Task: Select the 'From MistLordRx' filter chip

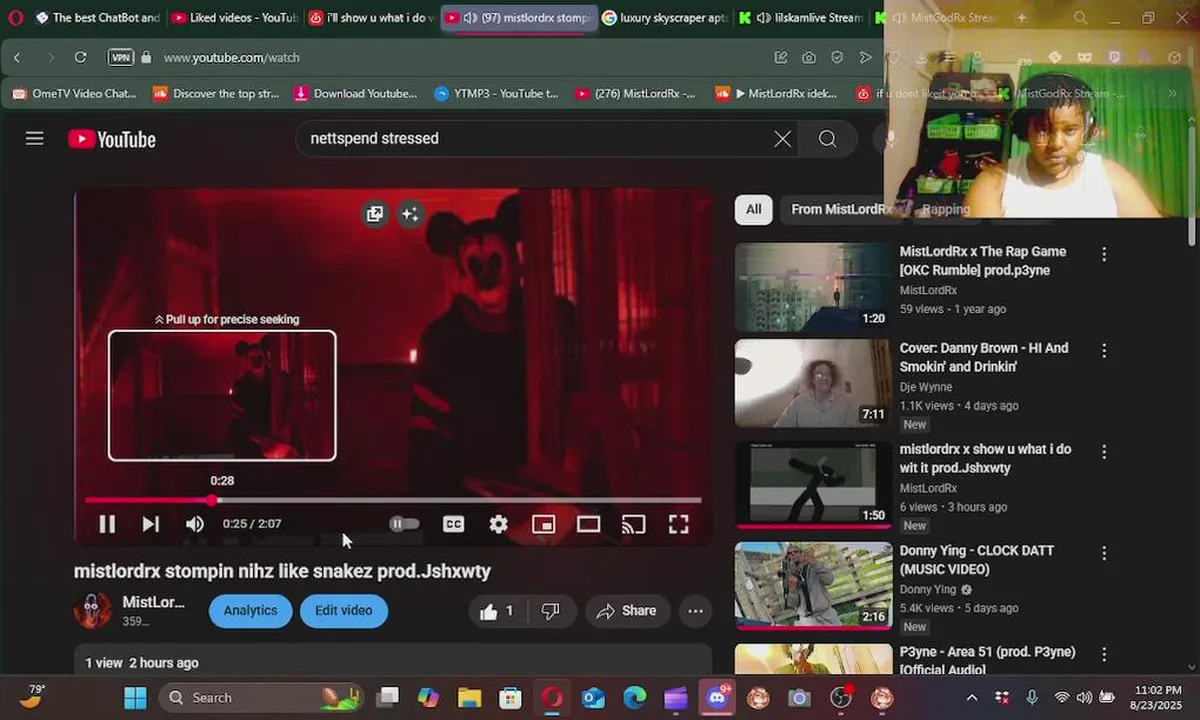Action: [x=841, y=209]
